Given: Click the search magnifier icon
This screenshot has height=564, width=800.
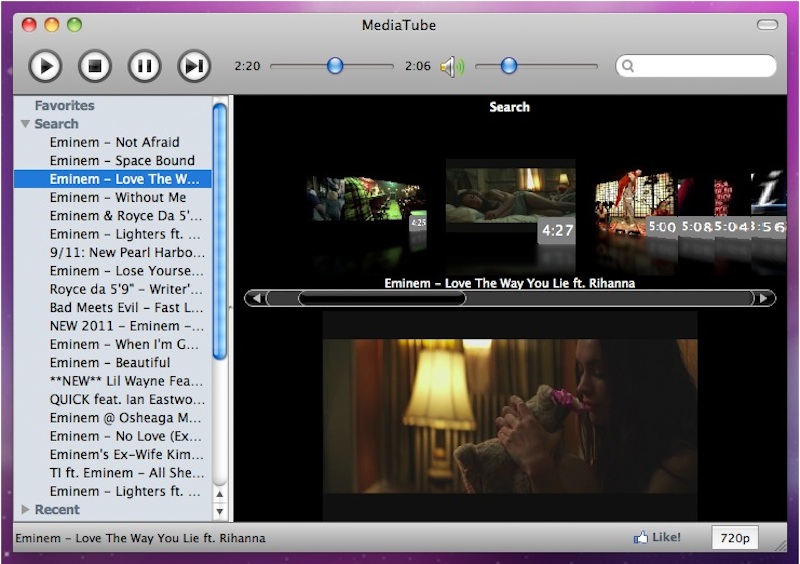Looking at the screenshot, I should (x=628, y=67).
